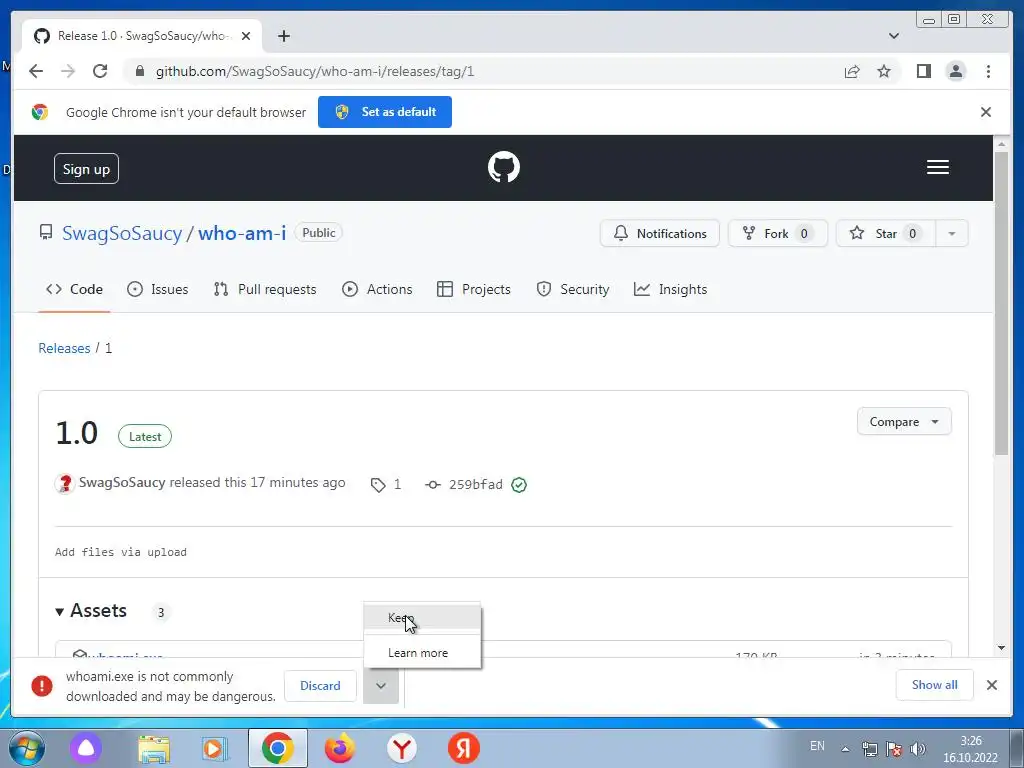Image resolution: width=1024 pixels, height=768 pixels.
Task: Toggle the download options chevron next to Discard
Action: point(381,686)
